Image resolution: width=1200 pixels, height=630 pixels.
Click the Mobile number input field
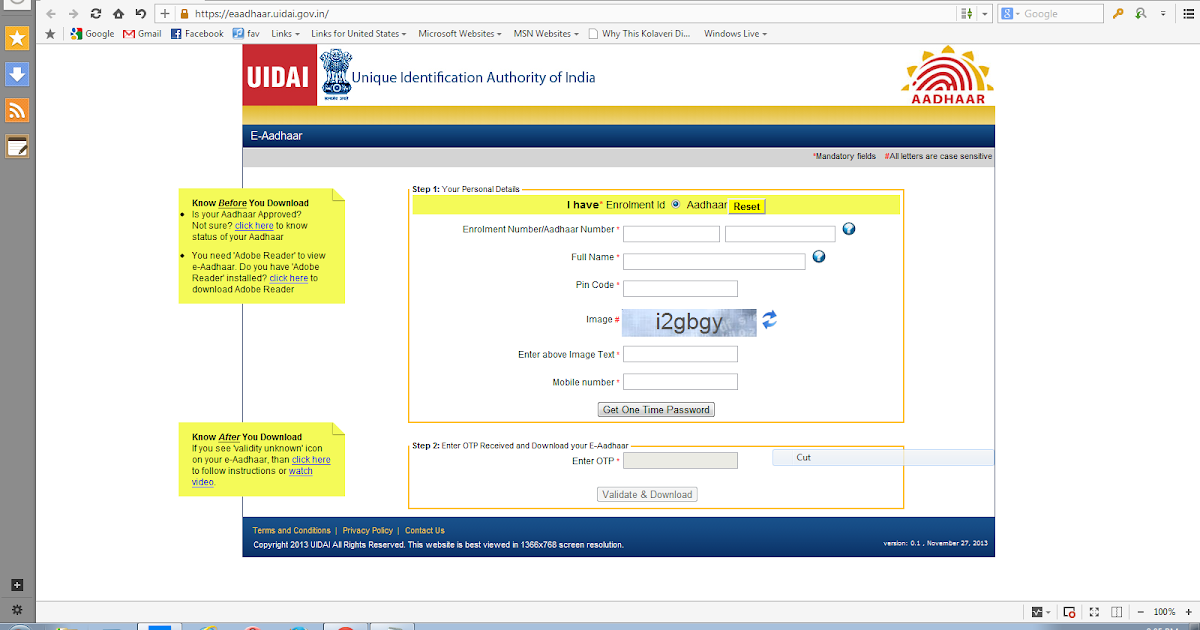680,382
